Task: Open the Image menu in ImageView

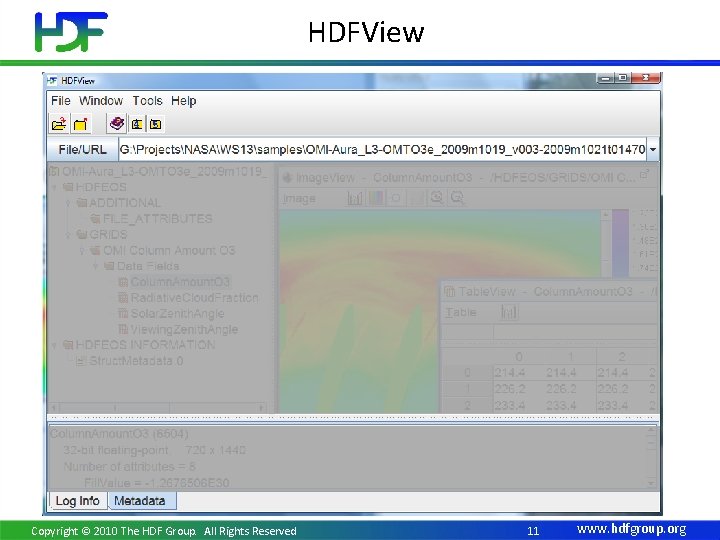Action: click(x=299, y=198)
